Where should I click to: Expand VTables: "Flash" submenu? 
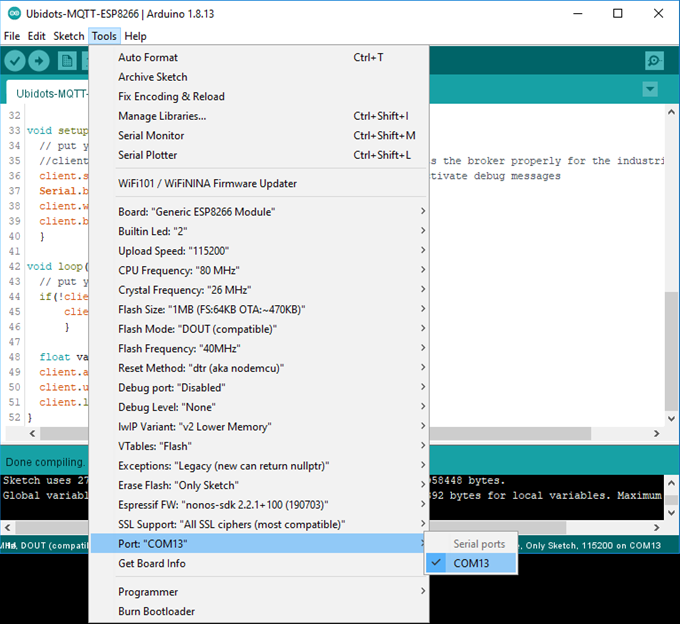[259, 446]
